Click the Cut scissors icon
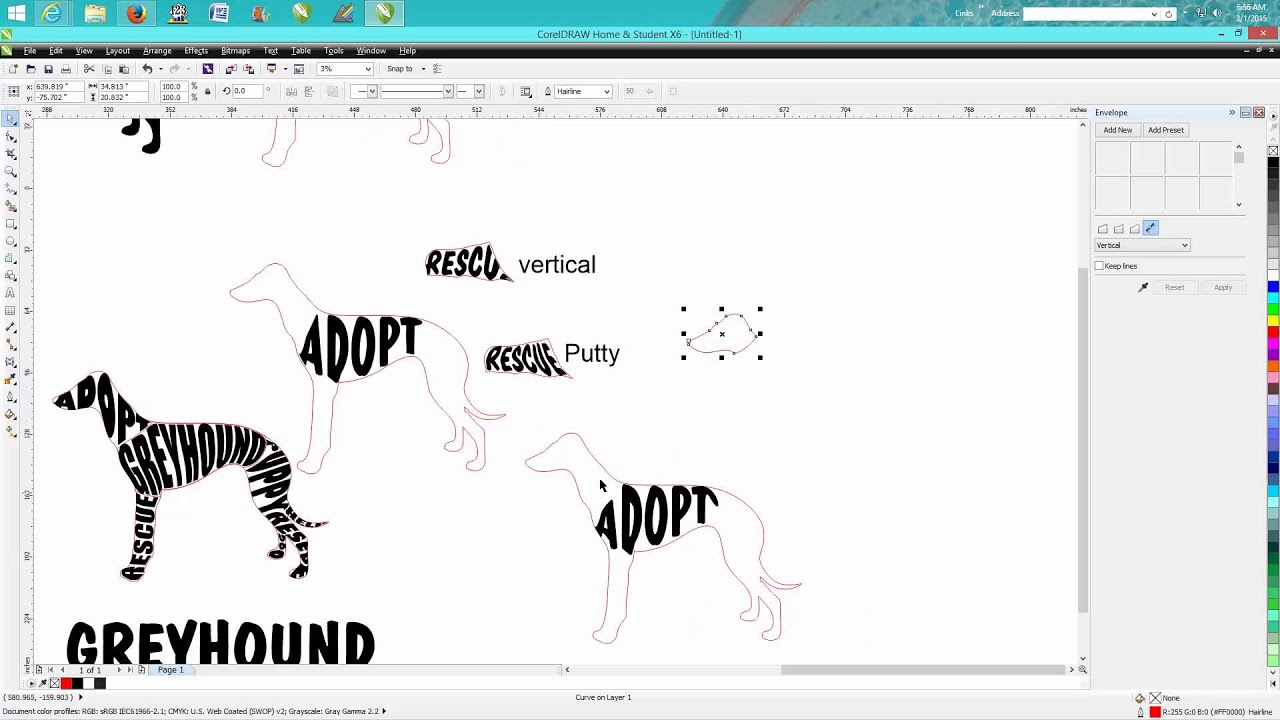The width and height of the screenshot is (1280, 720). [x=89, y=69]
